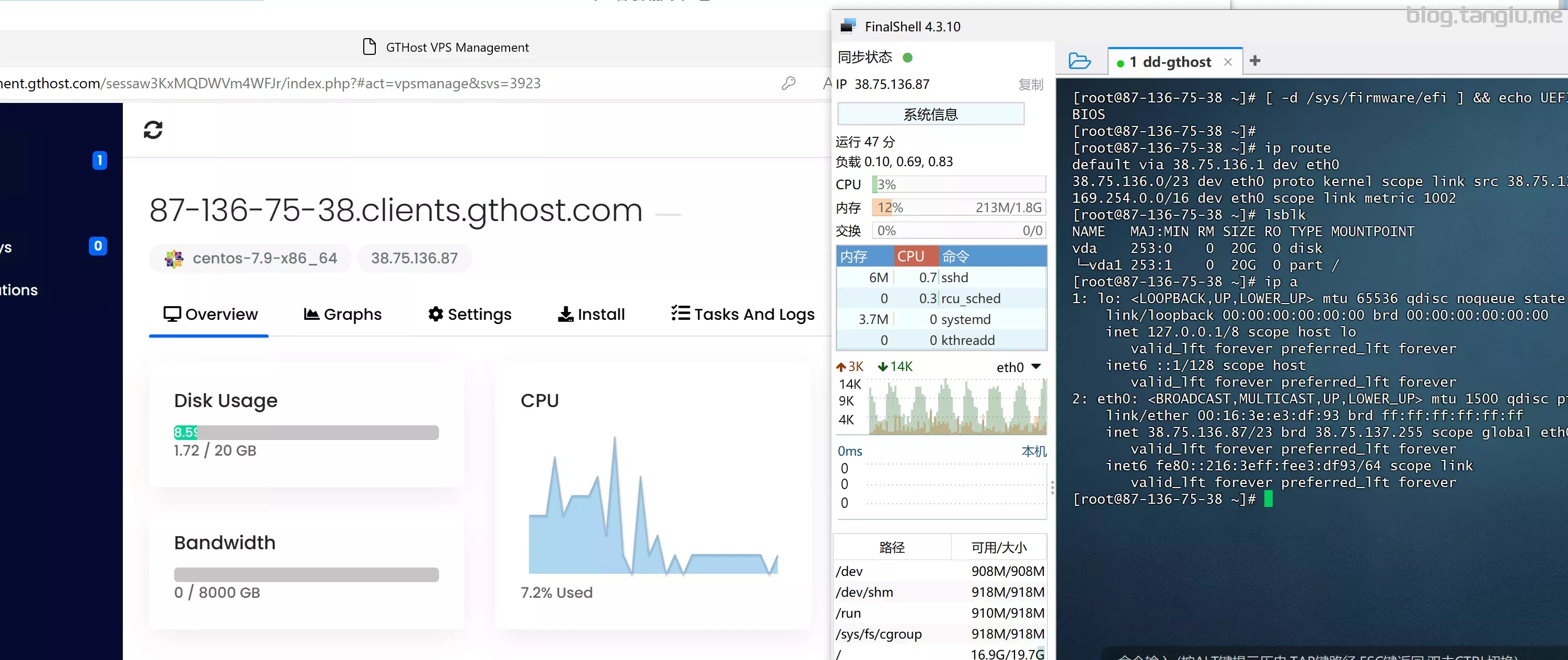Click the refresh arrows icon
The height and width of the screenshot is (660, 1568).
(x=153, y=130)
